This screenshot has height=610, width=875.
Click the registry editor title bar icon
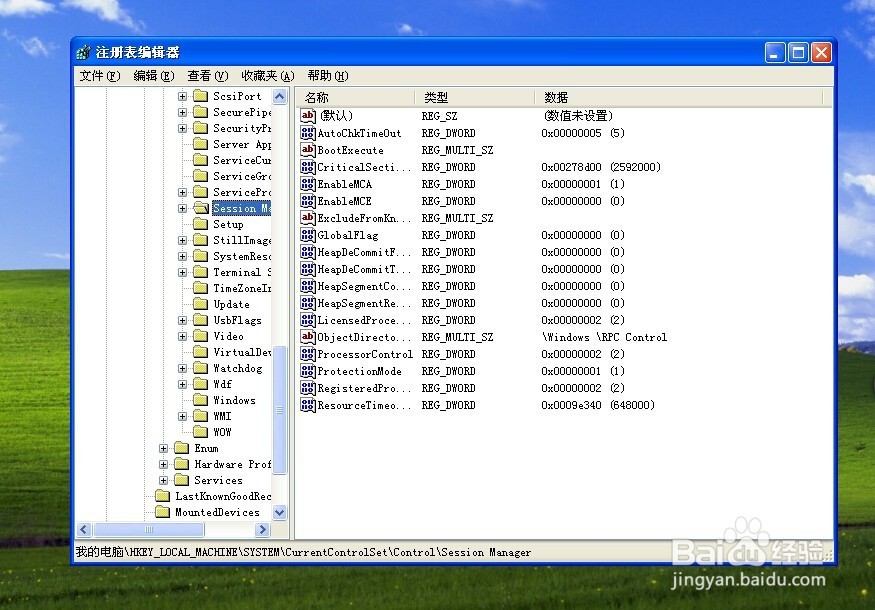pyautogui.click(x=84, y=53)
